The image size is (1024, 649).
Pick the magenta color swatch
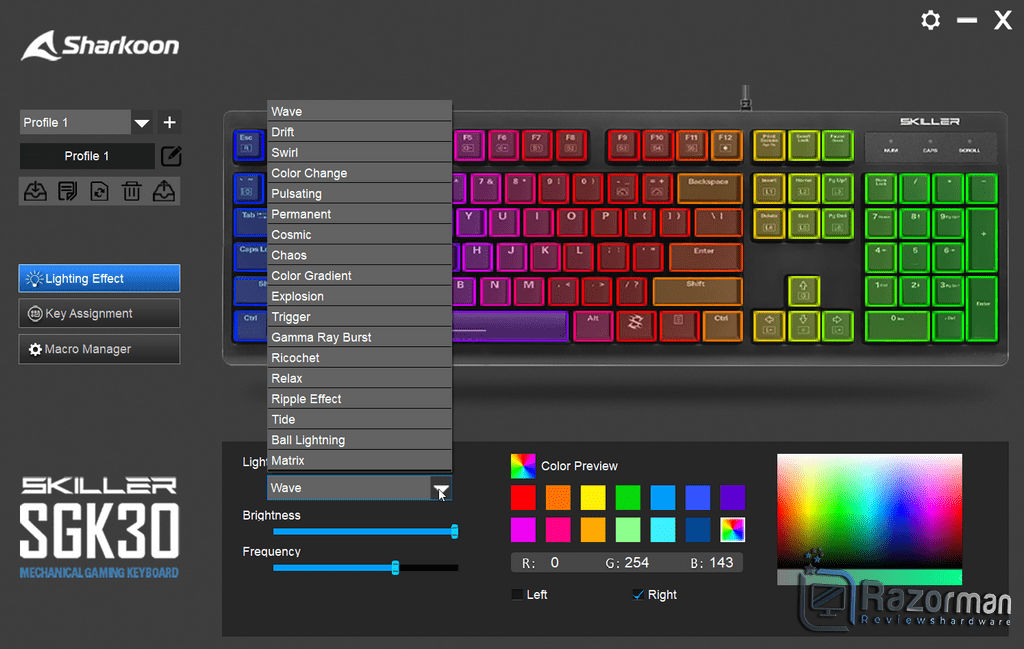[523, 530]
